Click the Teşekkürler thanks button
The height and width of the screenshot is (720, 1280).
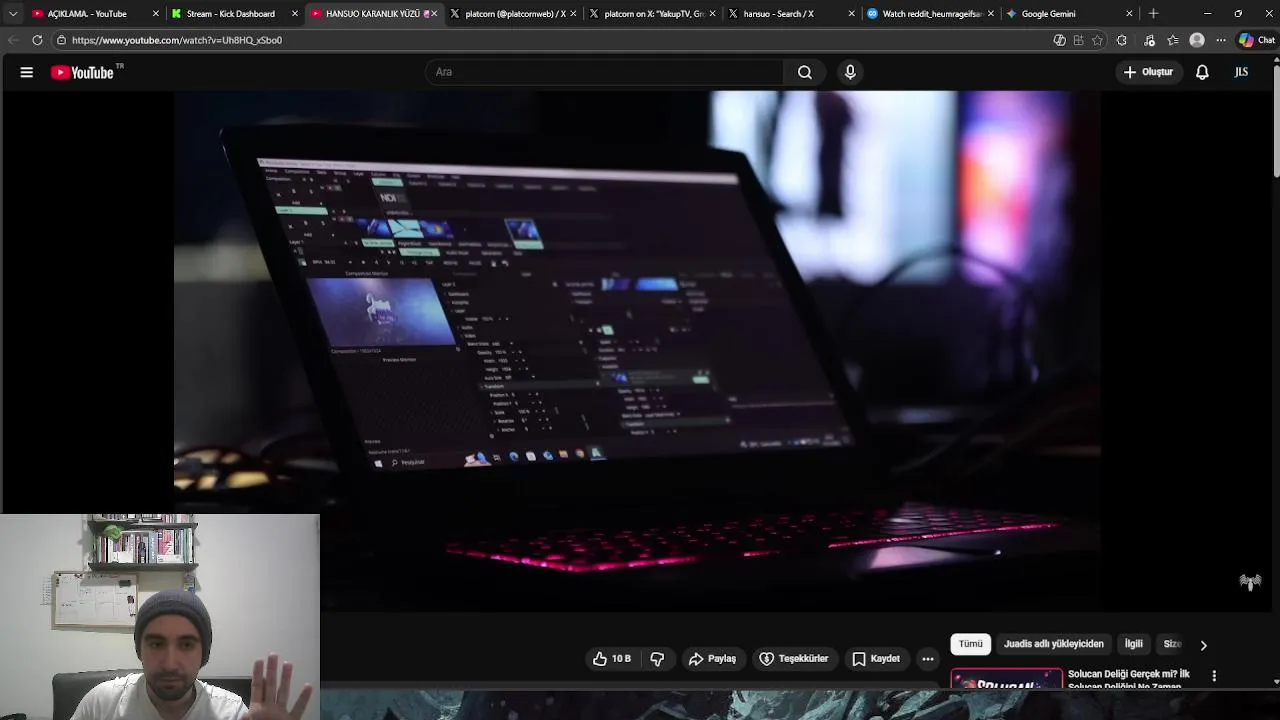click(x=794, y=659)
